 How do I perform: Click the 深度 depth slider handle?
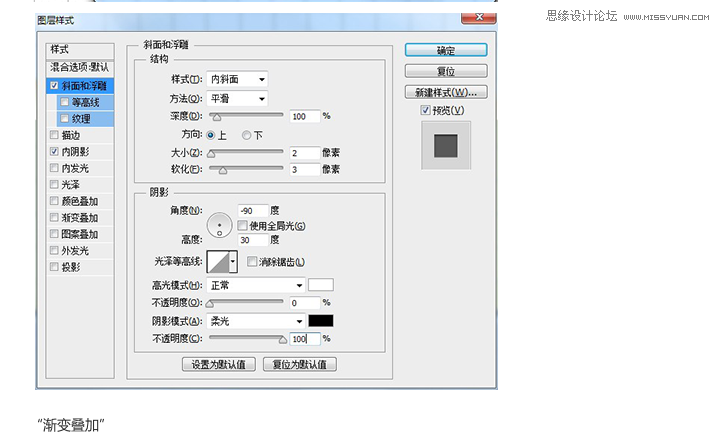click(217, 117)
